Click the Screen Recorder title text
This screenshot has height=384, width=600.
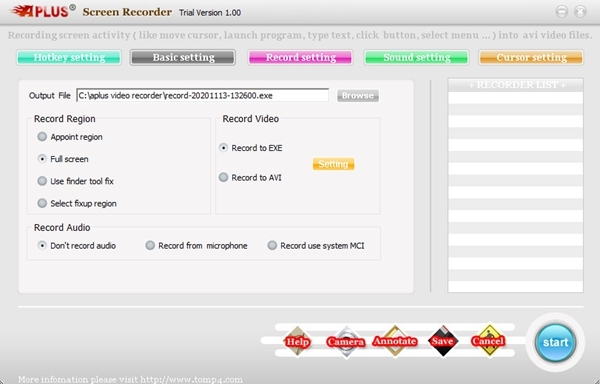127,12
